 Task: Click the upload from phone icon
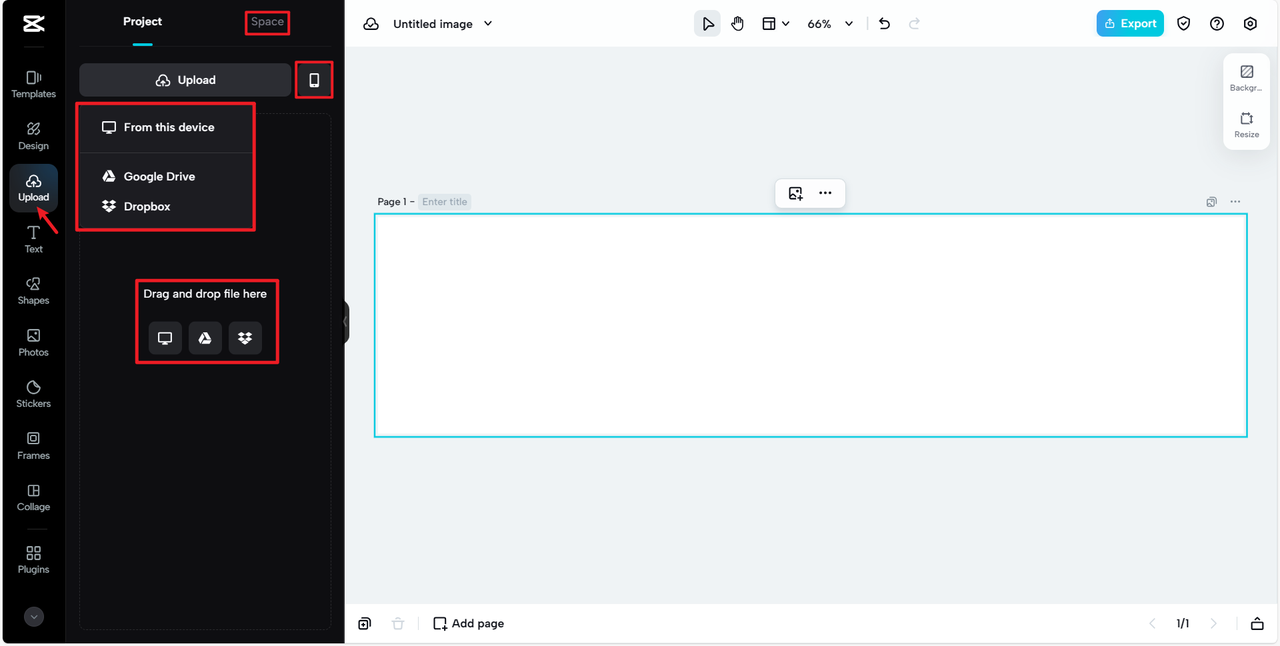point(314,80)
